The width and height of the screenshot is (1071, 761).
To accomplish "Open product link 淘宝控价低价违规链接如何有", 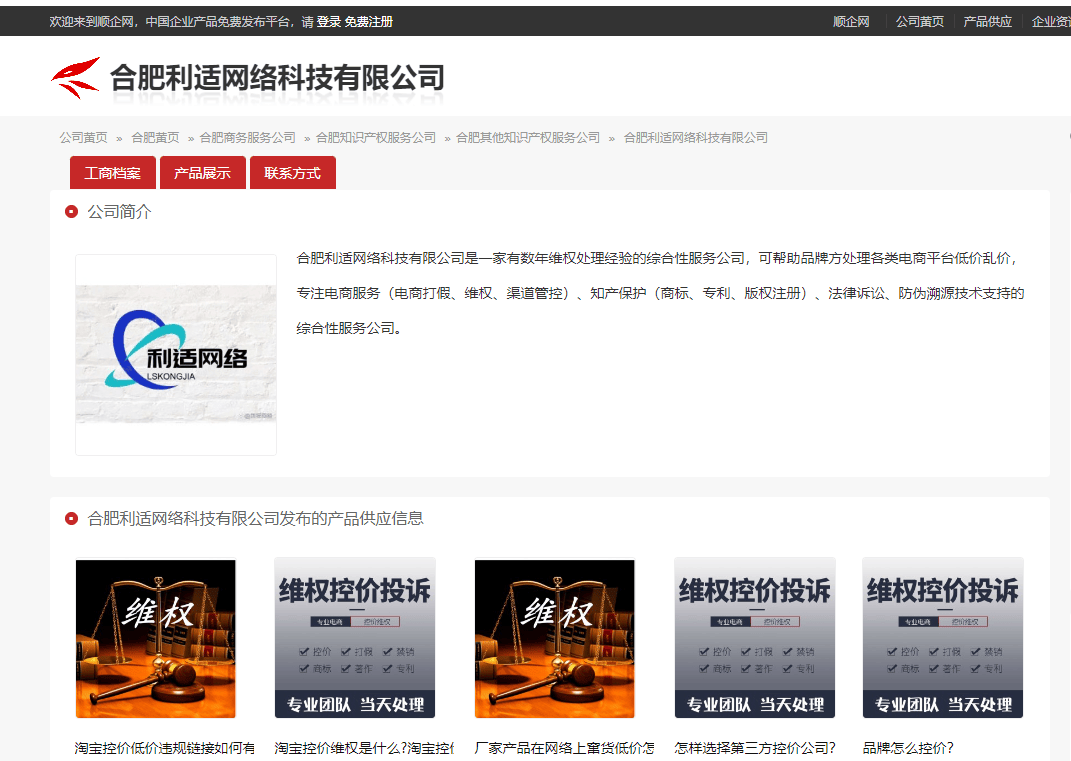I will point(165,748).
